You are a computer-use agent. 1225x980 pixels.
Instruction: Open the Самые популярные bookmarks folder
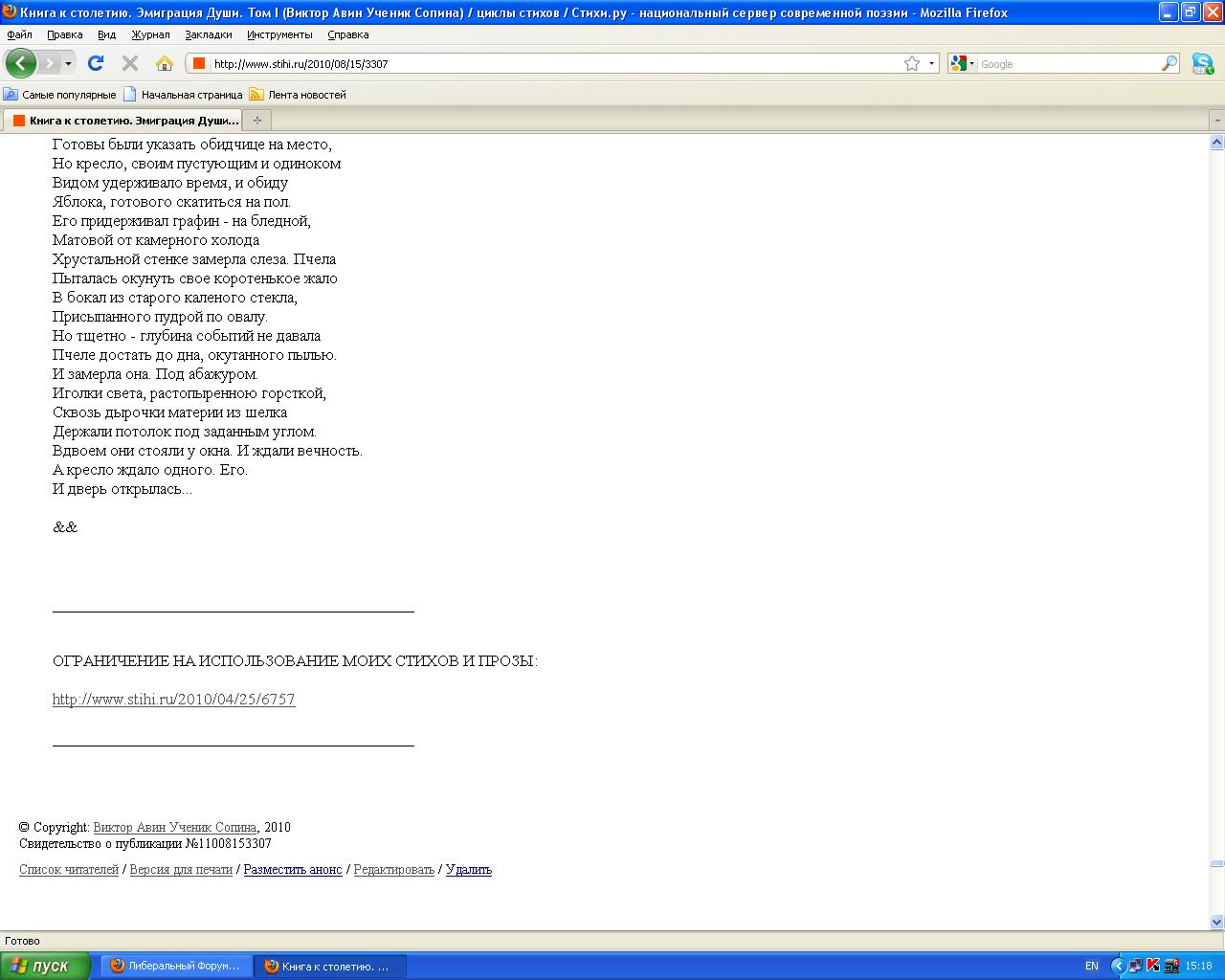pyautogui.click(x=59, y=95)
